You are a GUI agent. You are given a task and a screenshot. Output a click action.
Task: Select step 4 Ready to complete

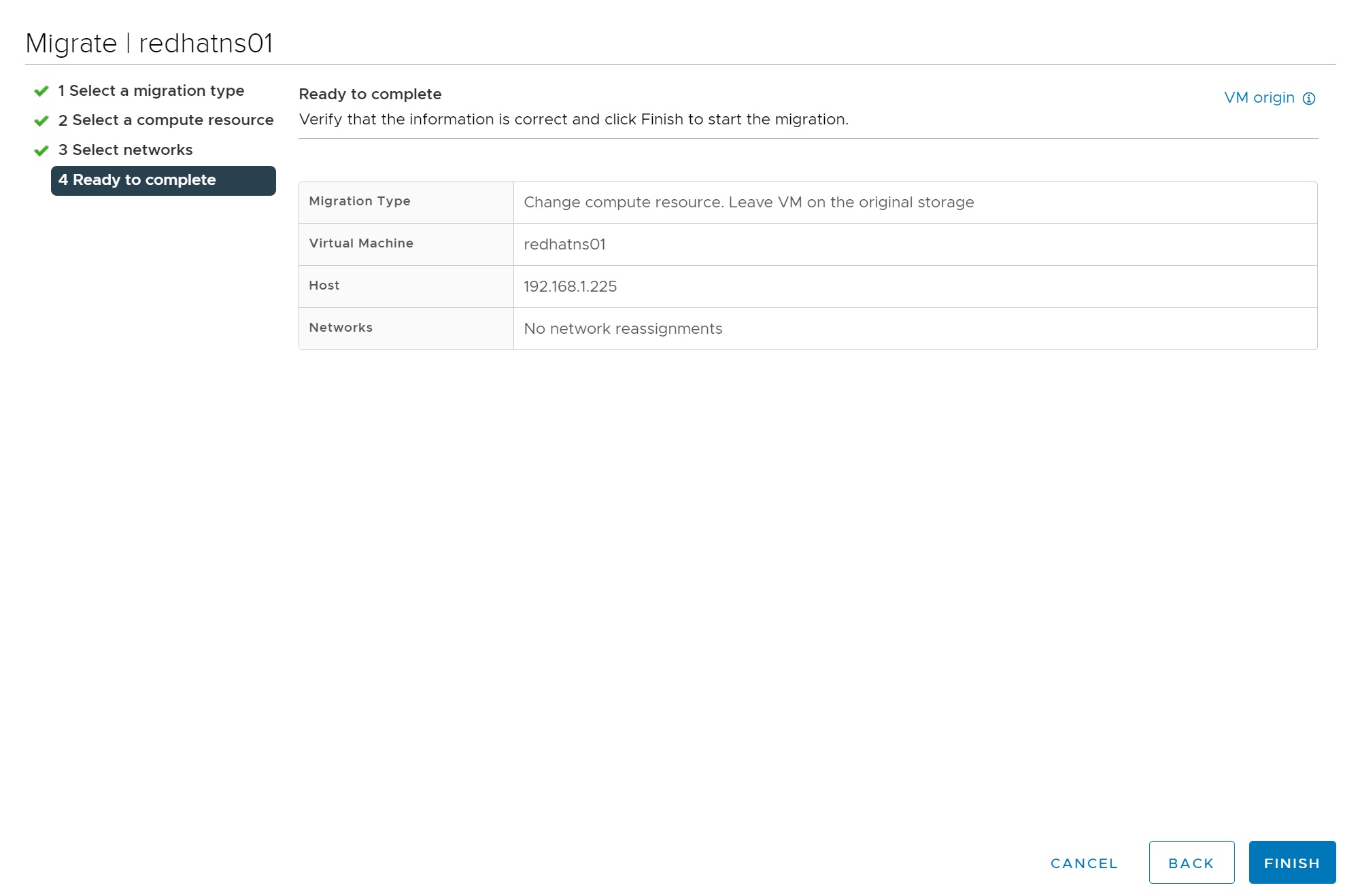point(163,180)
